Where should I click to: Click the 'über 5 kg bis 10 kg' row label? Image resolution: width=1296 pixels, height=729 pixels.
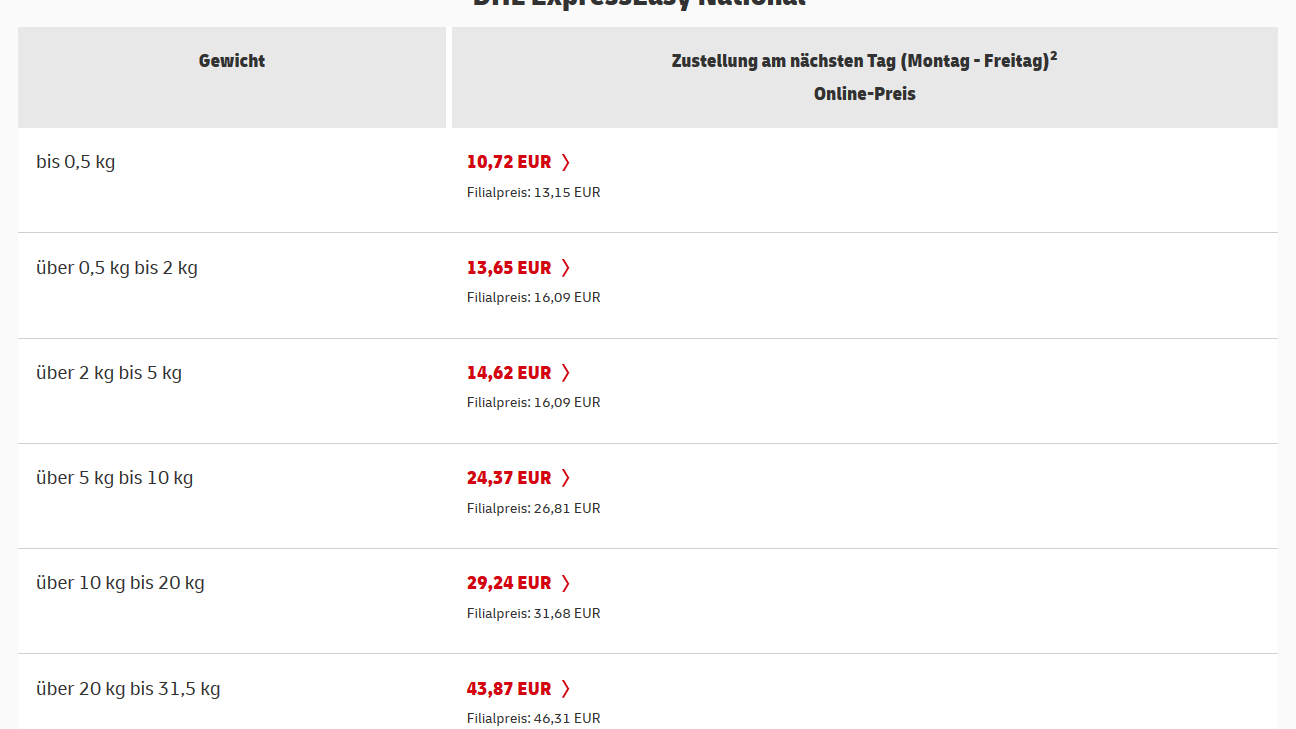tap(115, 478)
